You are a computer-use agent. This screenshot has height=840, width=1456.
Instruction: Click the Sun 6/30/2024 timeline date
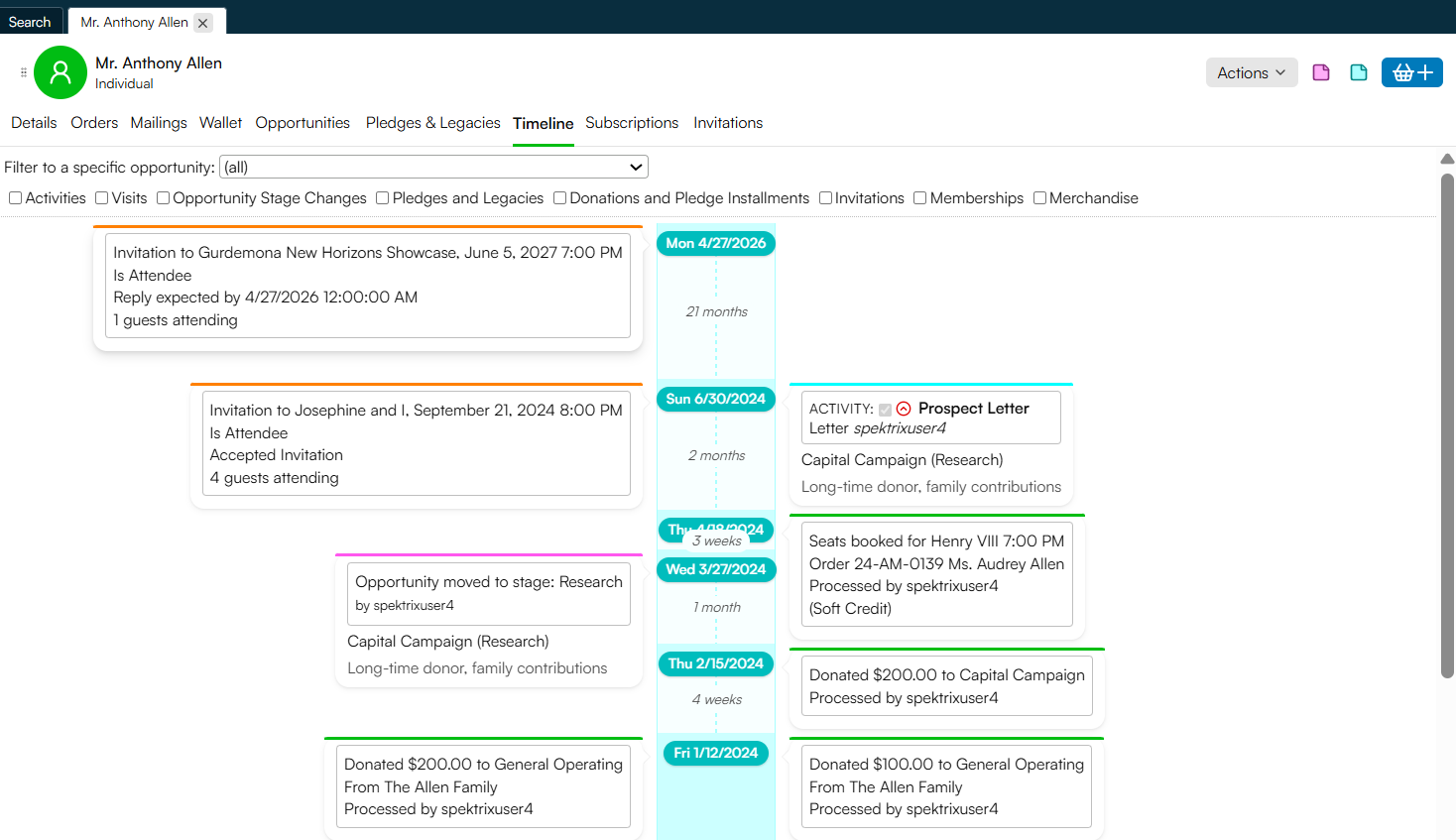pos(716,399)
